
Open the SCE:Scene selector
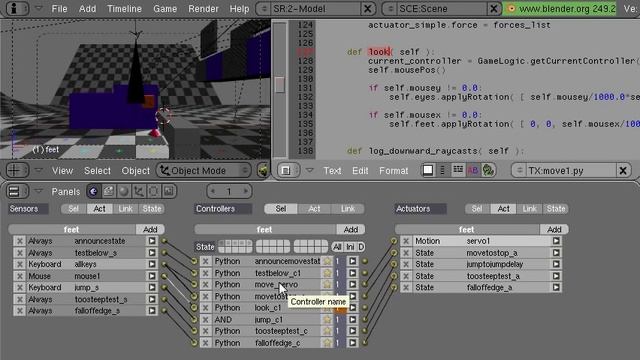391,9
